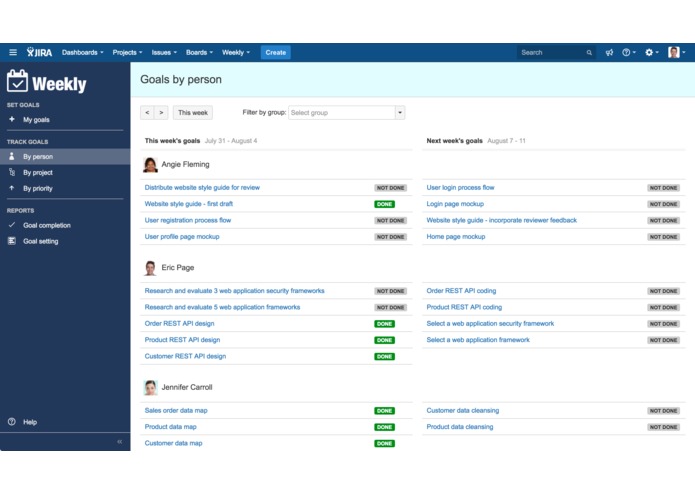The image size is (695, 494).
Task: Open Website style guide - first draft
Action: point(188,204)
